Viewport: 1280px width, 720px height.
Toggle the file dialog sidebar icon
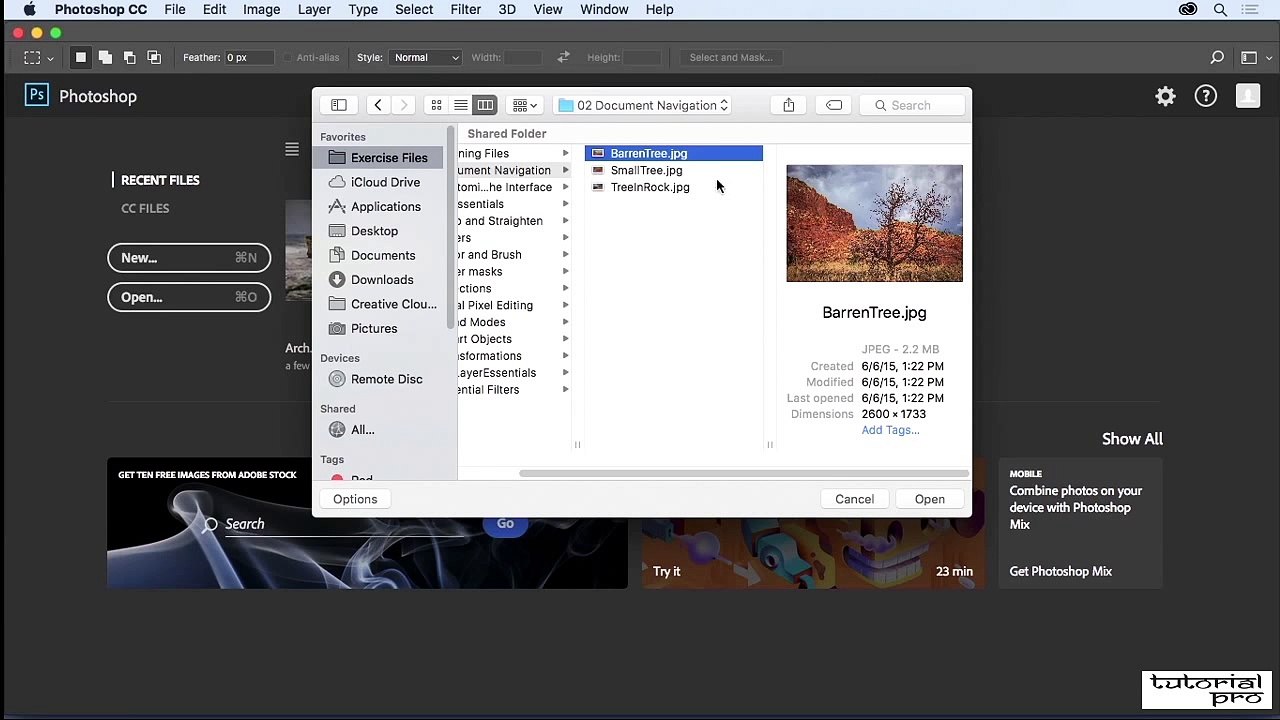coord(339,105)
